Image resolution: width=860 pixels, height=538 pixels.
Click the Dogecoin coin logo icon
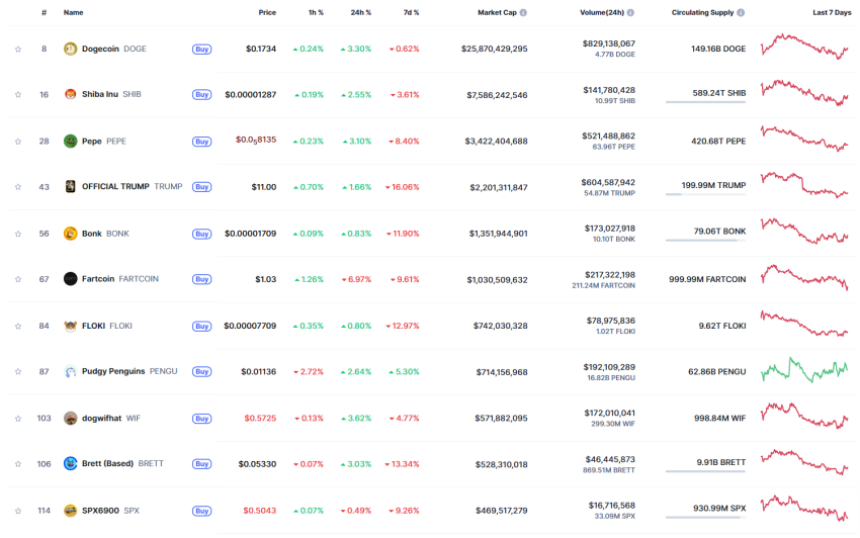tap(70, 48)
